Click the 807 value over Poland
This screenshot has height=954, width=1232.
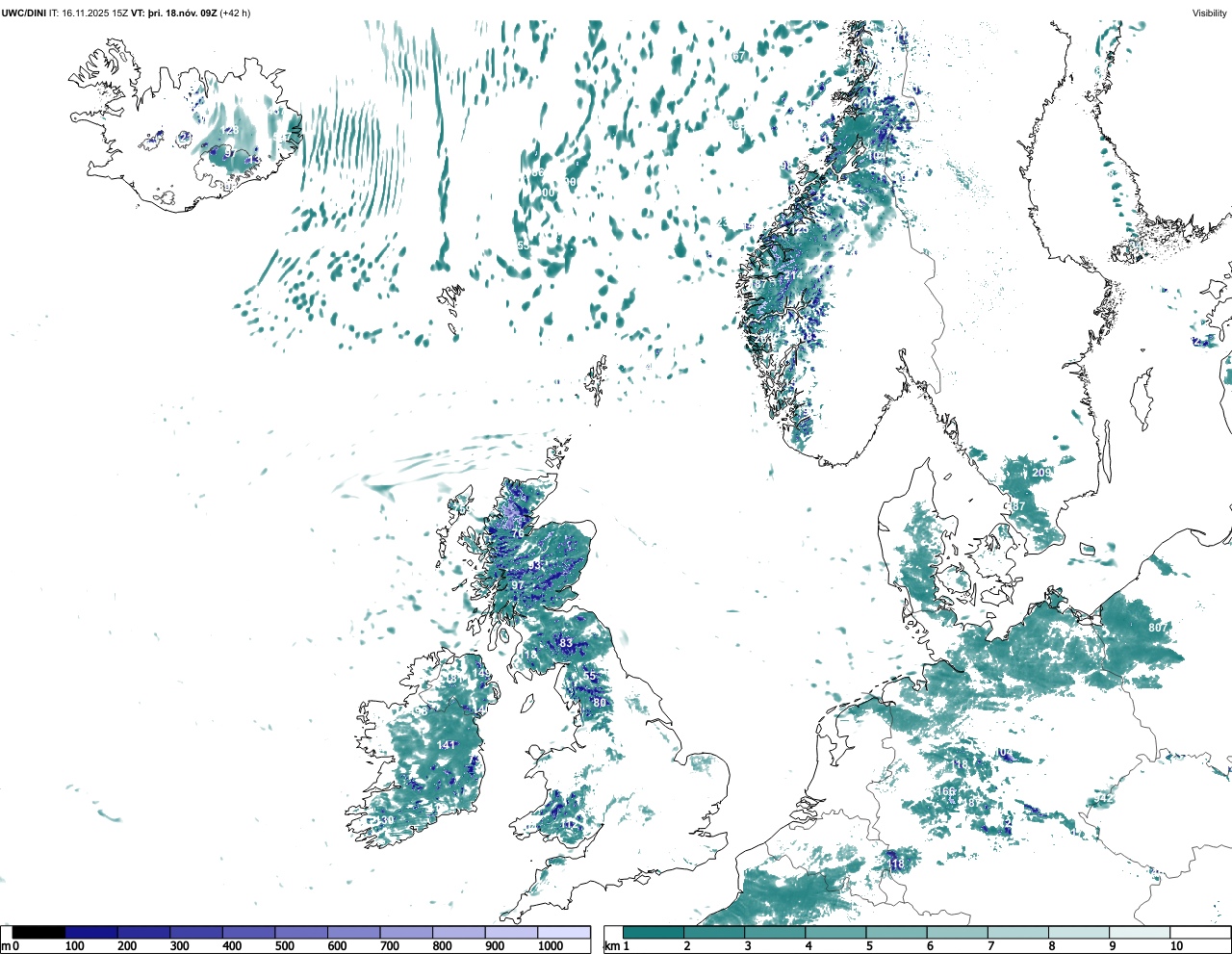[1157, 628]
